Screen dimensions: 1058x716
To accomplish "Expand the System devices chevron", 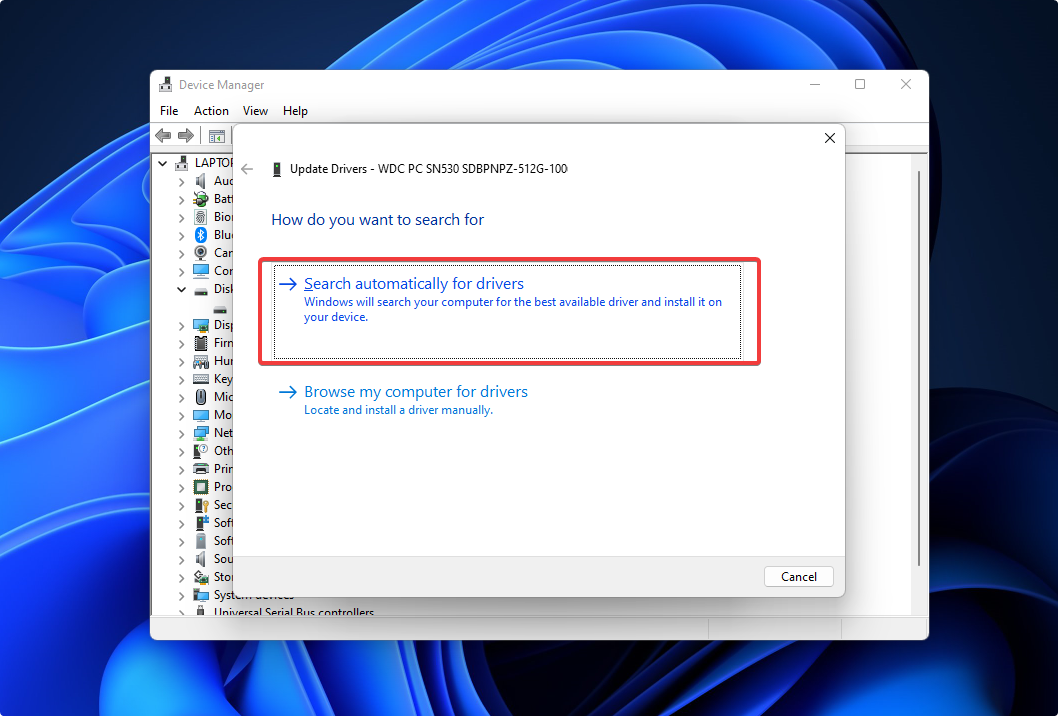I will coord(181,595).
